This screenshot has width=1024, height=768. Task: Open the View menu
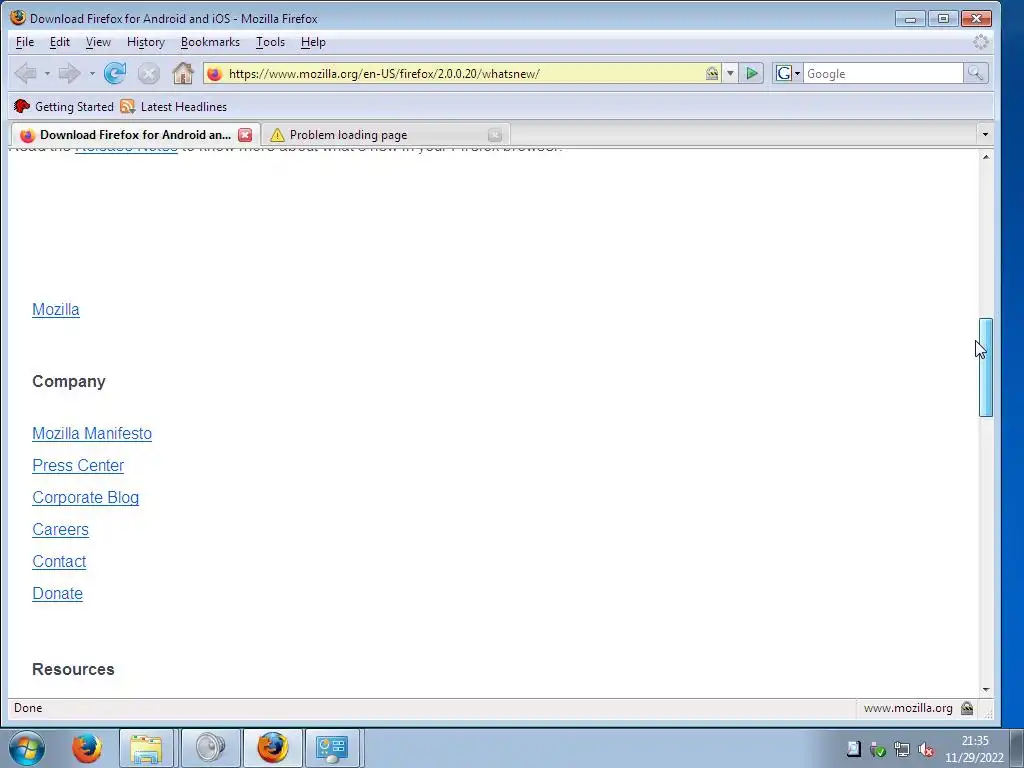pyautogui.click(x=98, y=42)
